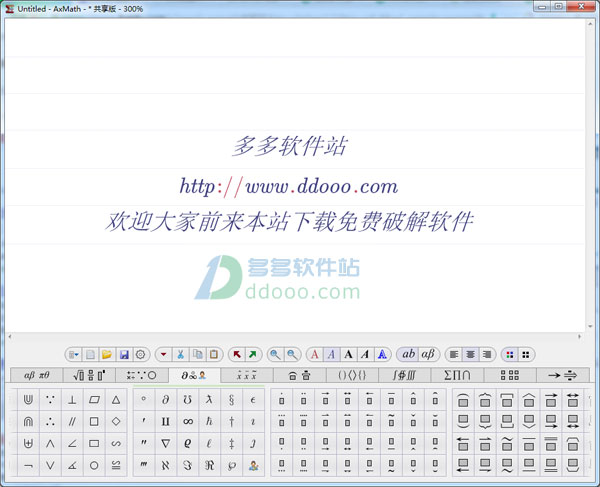Open the square root and fraction templates tab

[89, 375]
